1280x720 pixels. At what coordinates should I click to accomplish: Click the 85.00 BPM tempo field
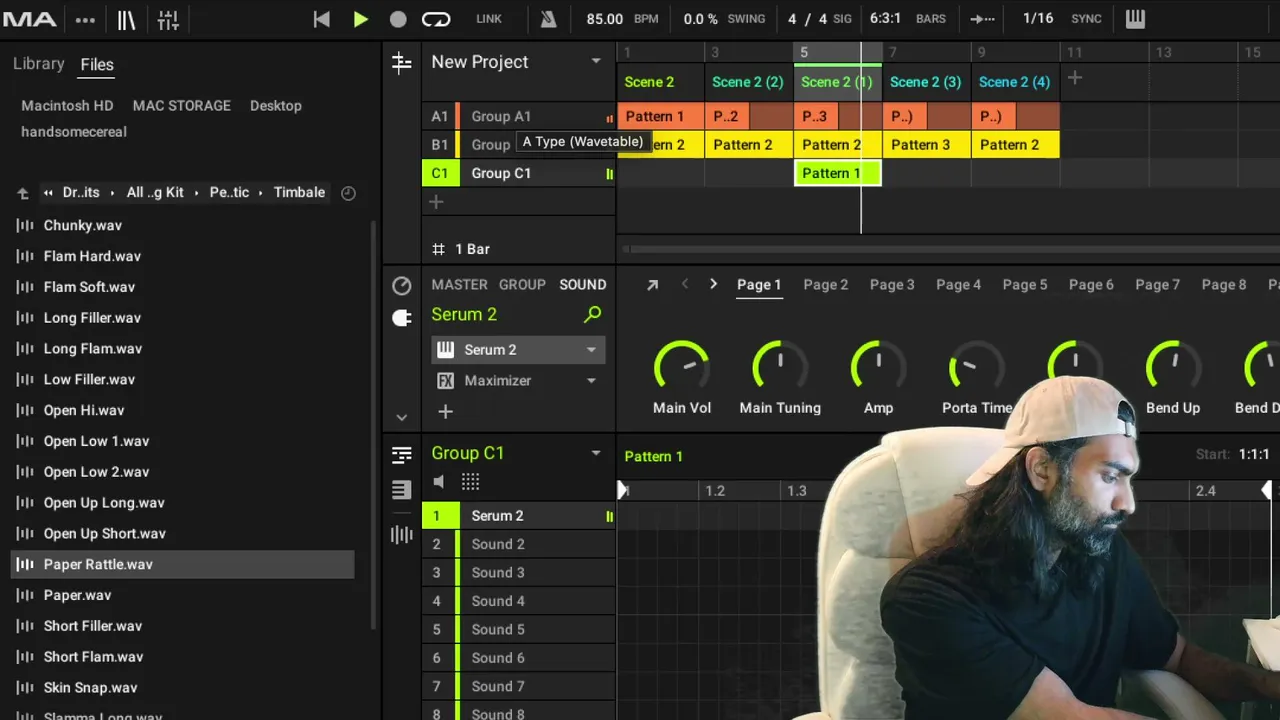tap(604, 19)
